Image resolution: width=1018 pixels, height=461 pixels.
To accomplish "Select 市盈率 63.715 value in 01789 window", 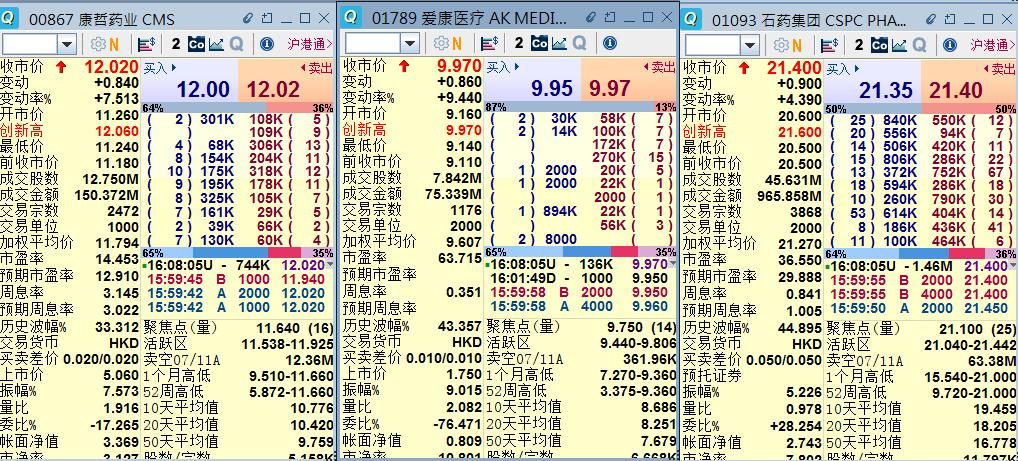I will coord(459,258).
